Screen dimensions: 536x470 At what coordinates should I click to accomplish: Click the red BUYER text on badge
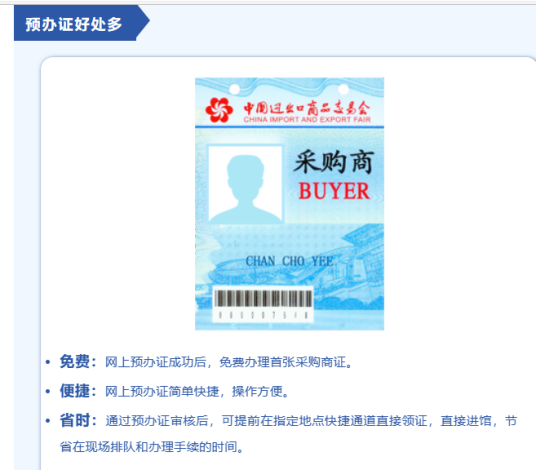(334, 191)
